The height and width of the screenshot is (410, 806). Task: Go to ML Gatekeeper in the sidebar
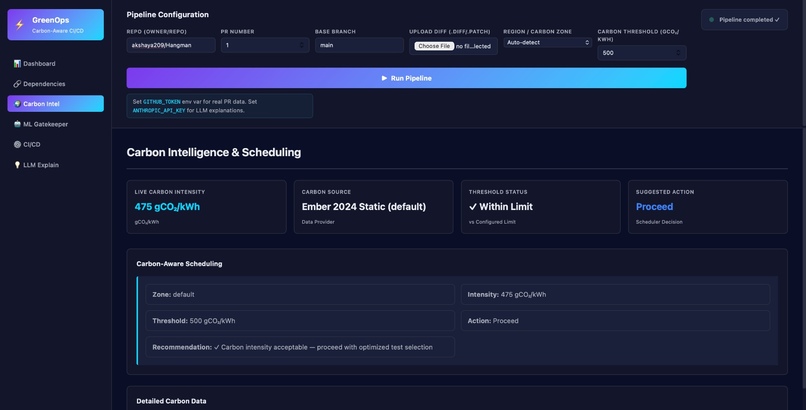[x=56, y=124]
